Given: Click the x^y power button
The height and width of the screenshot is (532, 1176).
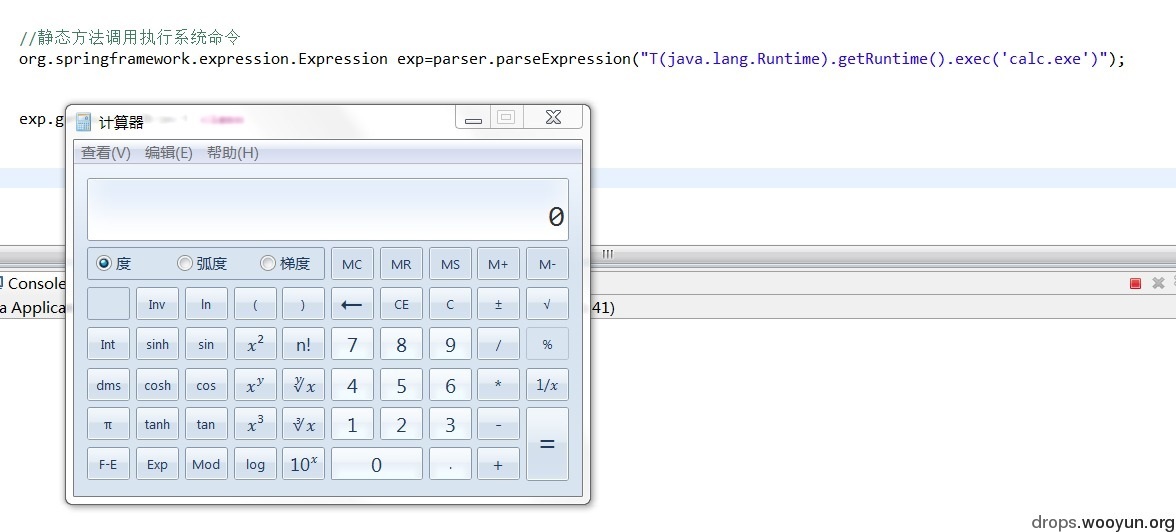Looking at the screenshot, I should click(x=255, y=385).
